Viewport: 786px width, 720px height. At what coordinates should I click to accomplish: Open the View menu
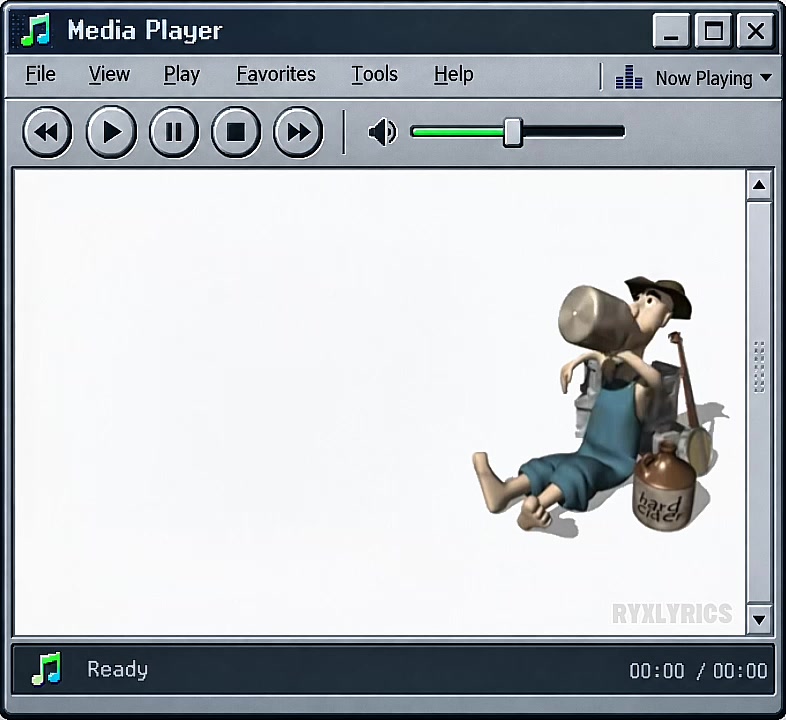(x=109, y=75)
